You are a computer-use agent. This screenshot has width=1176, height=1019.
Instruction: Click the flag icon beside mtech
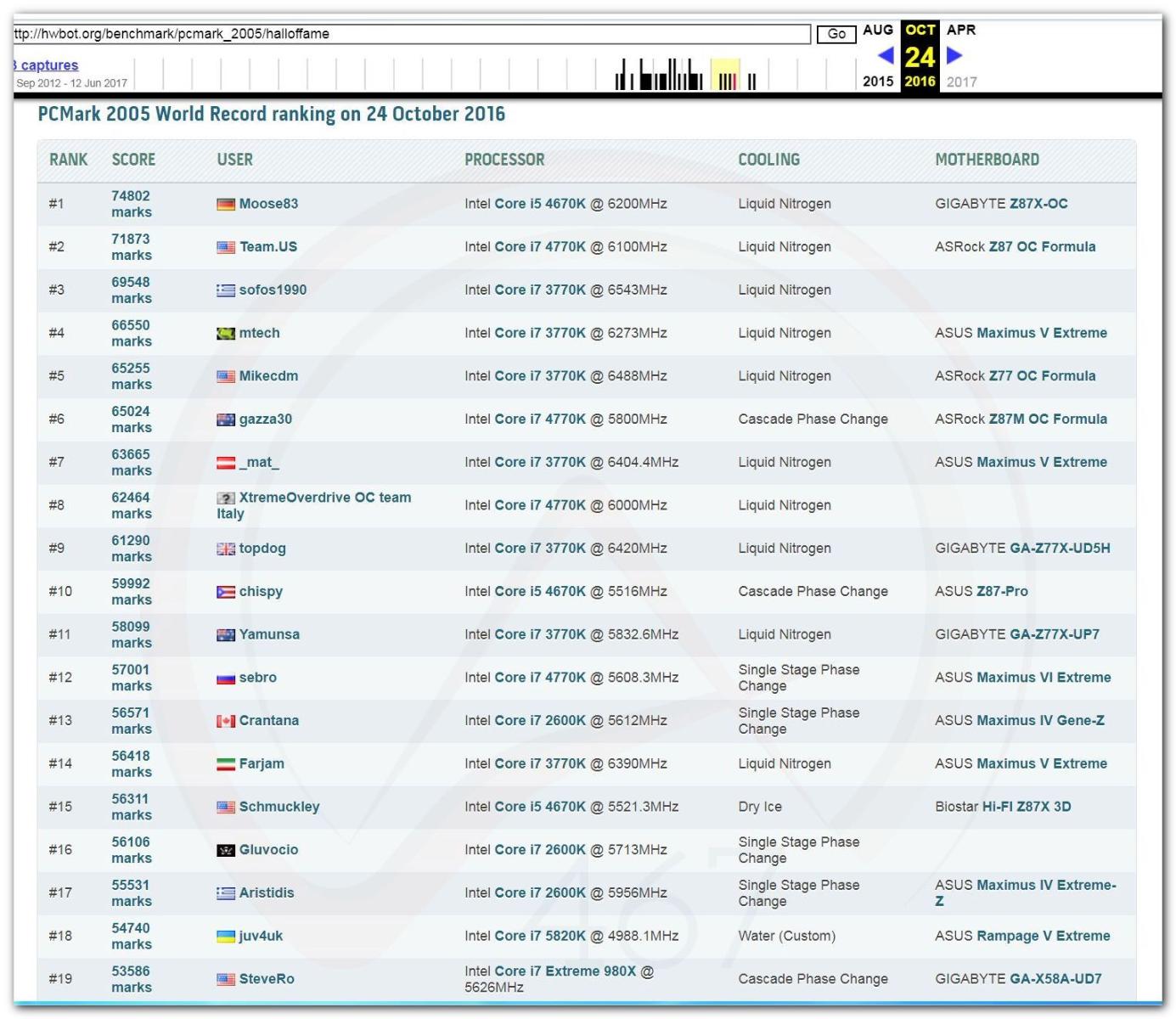pyautogui.click(x=225, y=334)
